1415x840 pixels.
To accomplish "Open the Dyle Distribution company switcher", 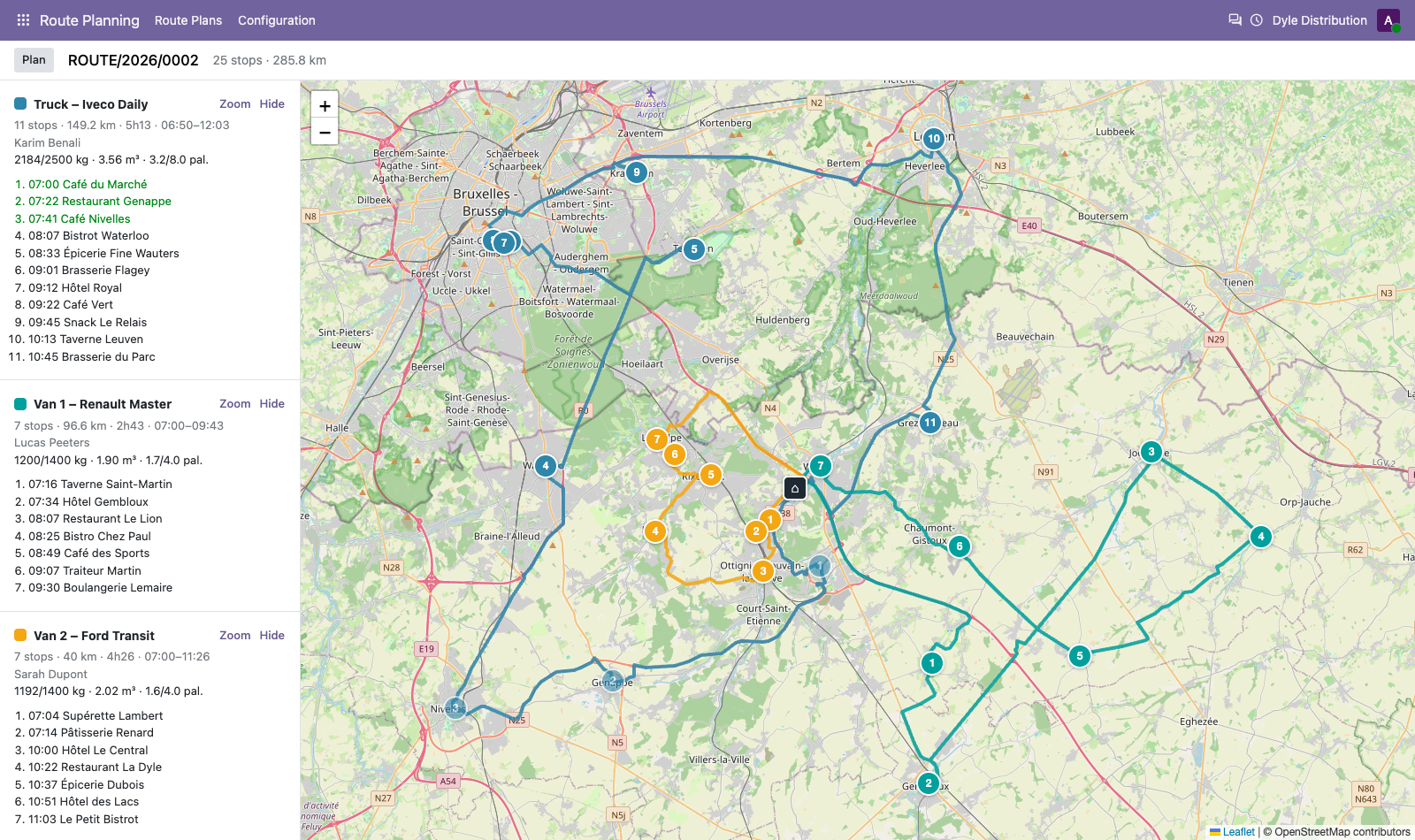I will pyautogui.click(x=1319, y=20).
